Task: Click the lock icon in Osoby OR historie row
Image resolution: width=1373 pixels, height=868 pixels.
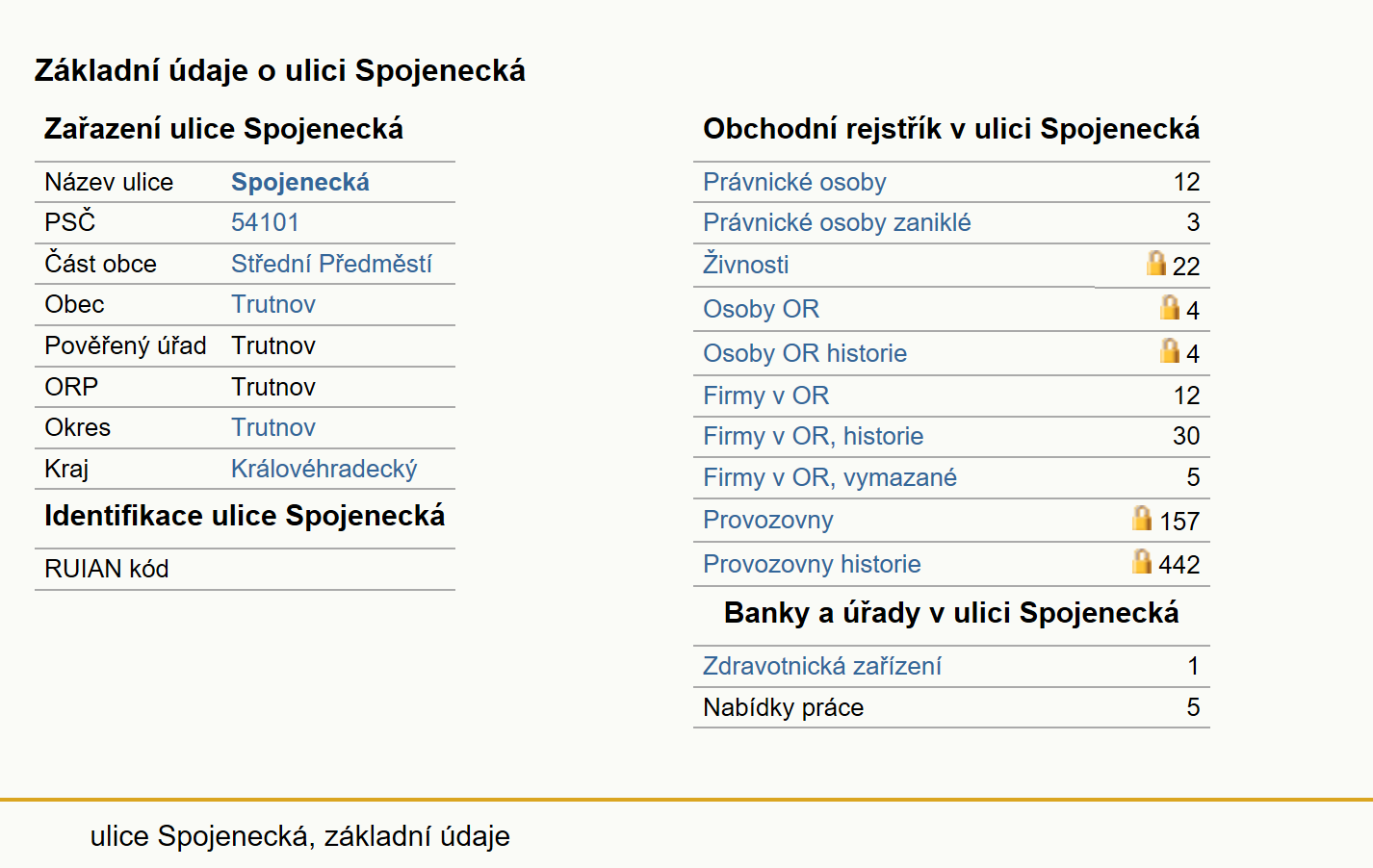Action: point(1170,350)
